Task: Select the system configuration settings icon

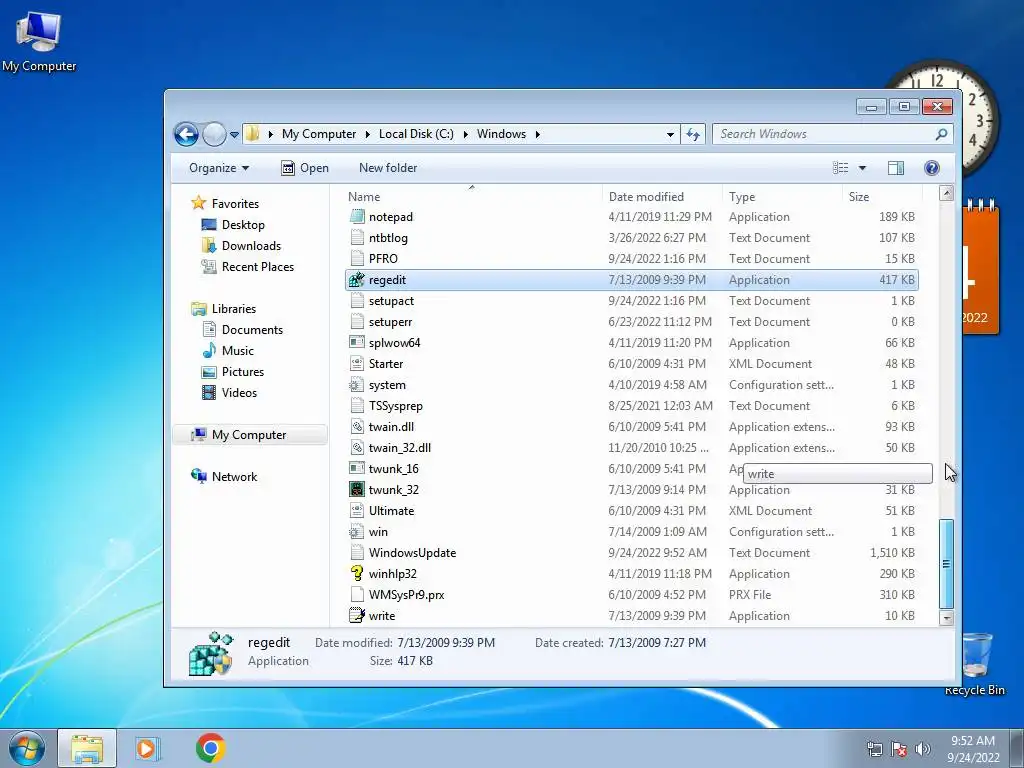Action: tap(357, 385)
